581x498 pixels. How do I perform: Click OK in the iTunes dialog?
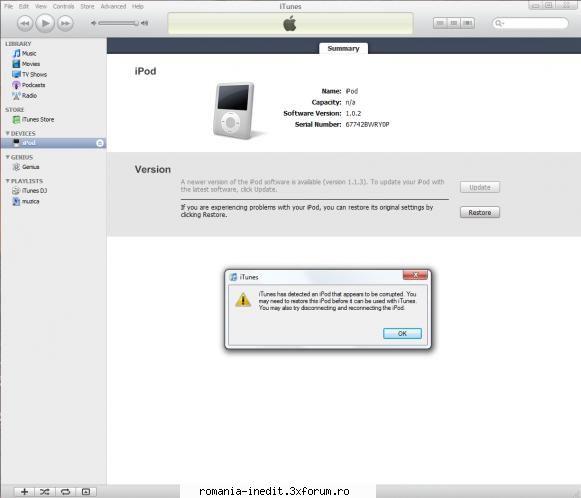pos(402,333)
